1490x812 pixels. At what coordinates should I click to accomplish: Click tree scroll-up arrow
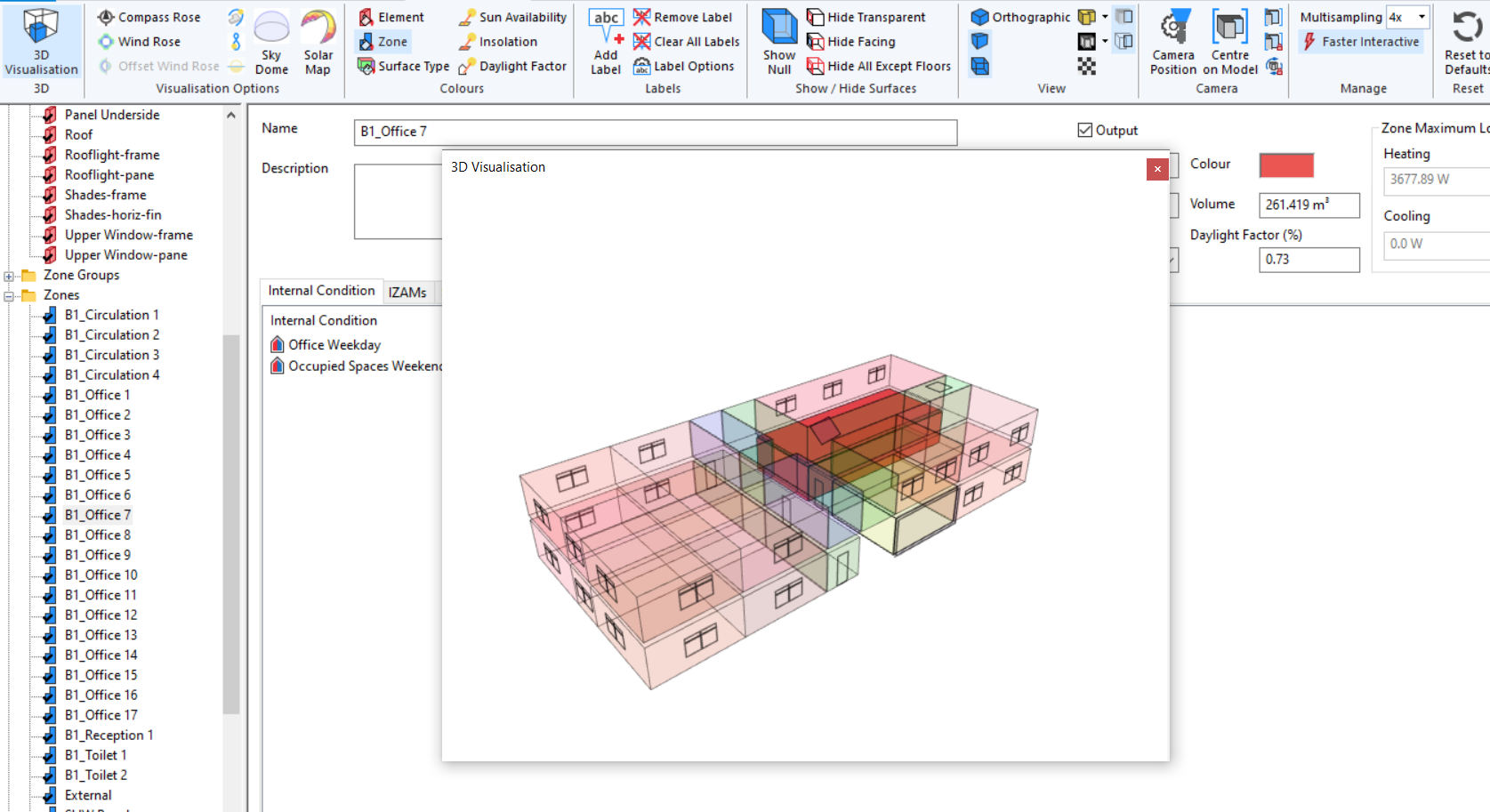tap(231, 115)
